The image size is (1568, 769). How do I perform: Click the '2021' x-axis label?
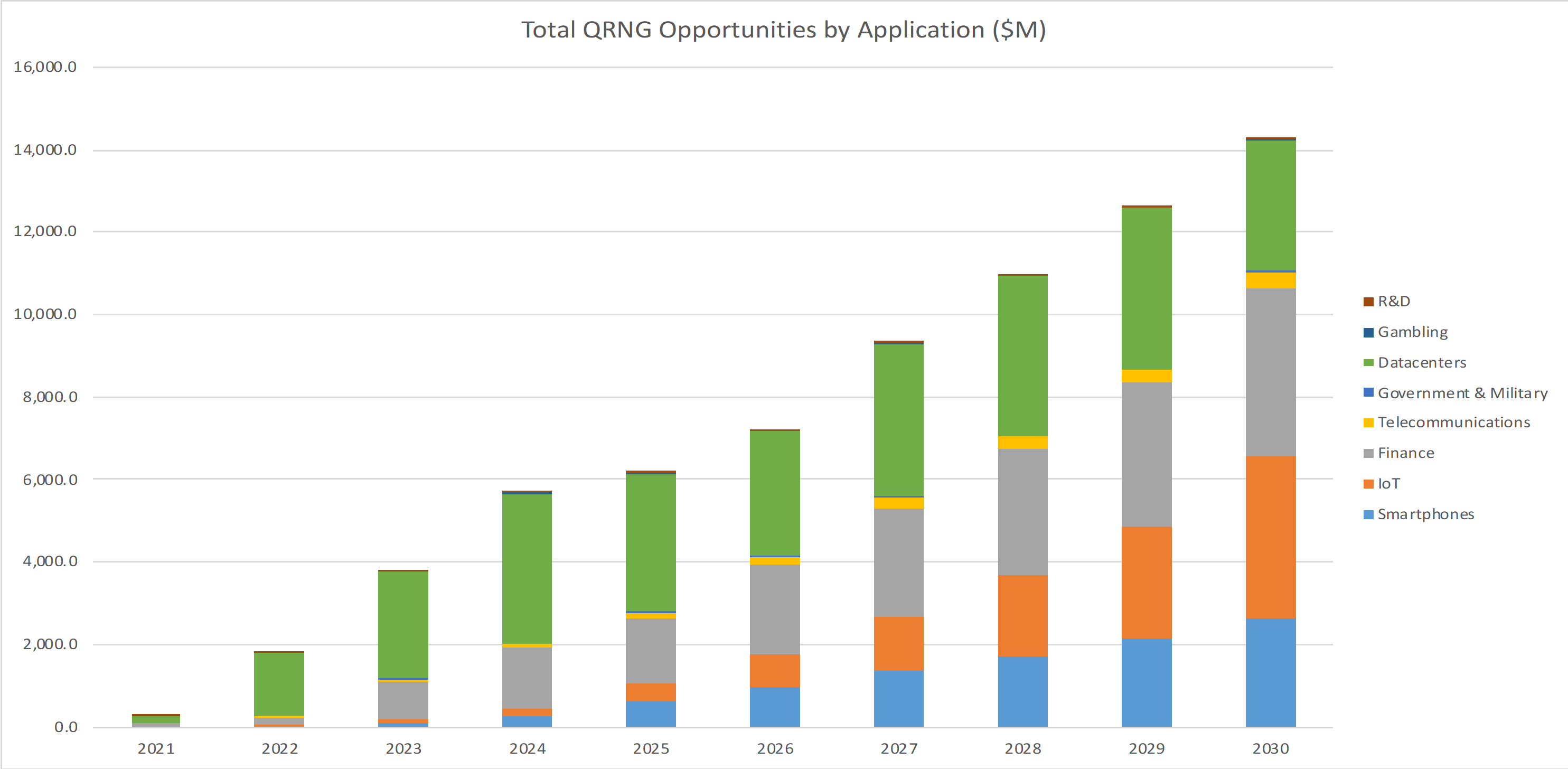(x=156, y=749)
